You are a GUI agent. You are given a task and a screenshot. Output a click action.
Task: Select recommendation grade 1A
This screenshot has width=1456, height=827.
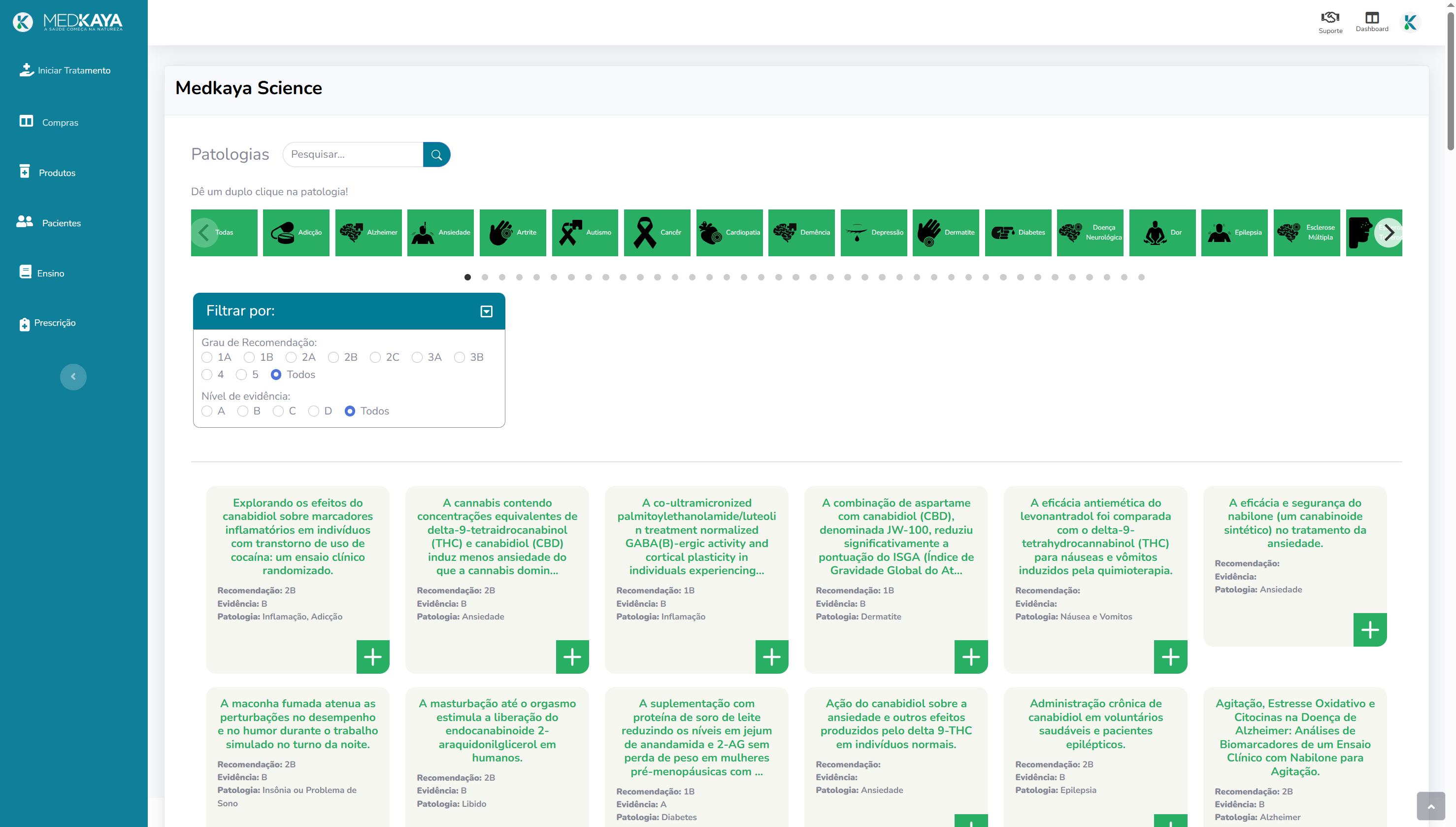point(207,357)
